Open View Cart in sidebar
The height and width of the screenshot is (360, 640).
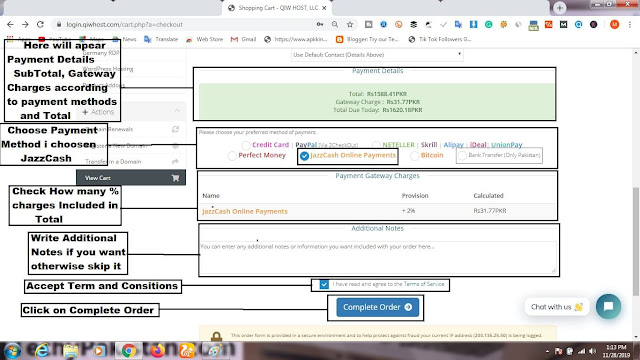(x=131, y=178)
